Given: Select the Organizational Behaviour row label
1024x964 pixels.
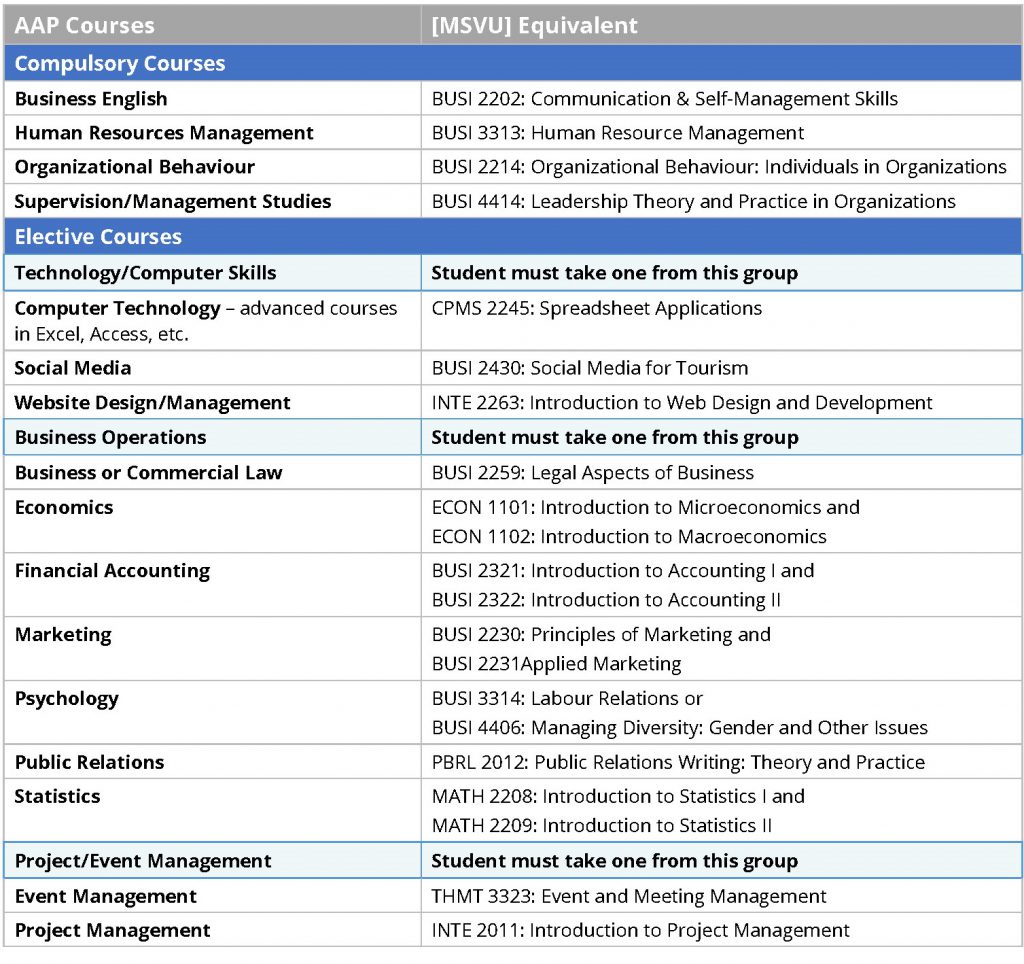Looking at the screenshot, I should click(x=134, y=167).
